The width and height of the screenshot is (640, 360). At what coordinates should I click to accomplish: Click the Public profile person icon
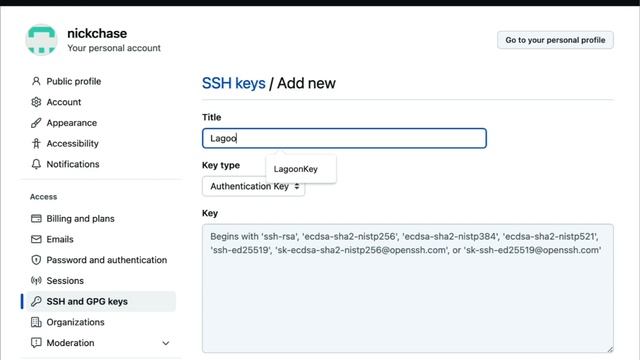point(36,81)
